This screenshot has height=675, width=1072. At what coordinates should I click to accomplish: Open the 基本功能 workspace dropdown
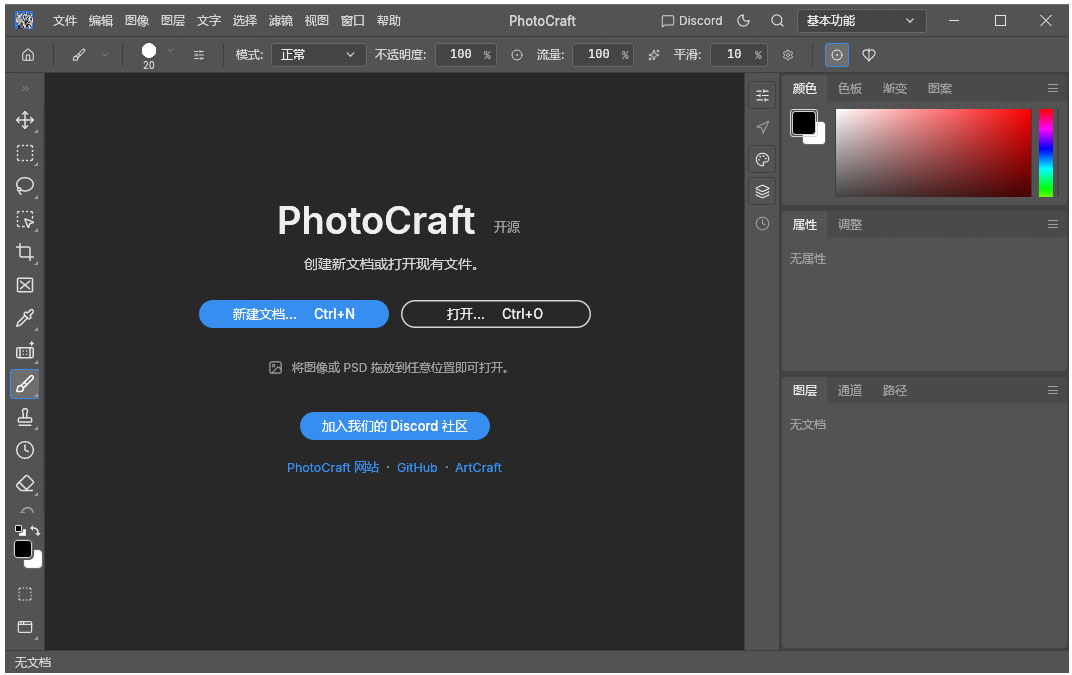point(861,21)
